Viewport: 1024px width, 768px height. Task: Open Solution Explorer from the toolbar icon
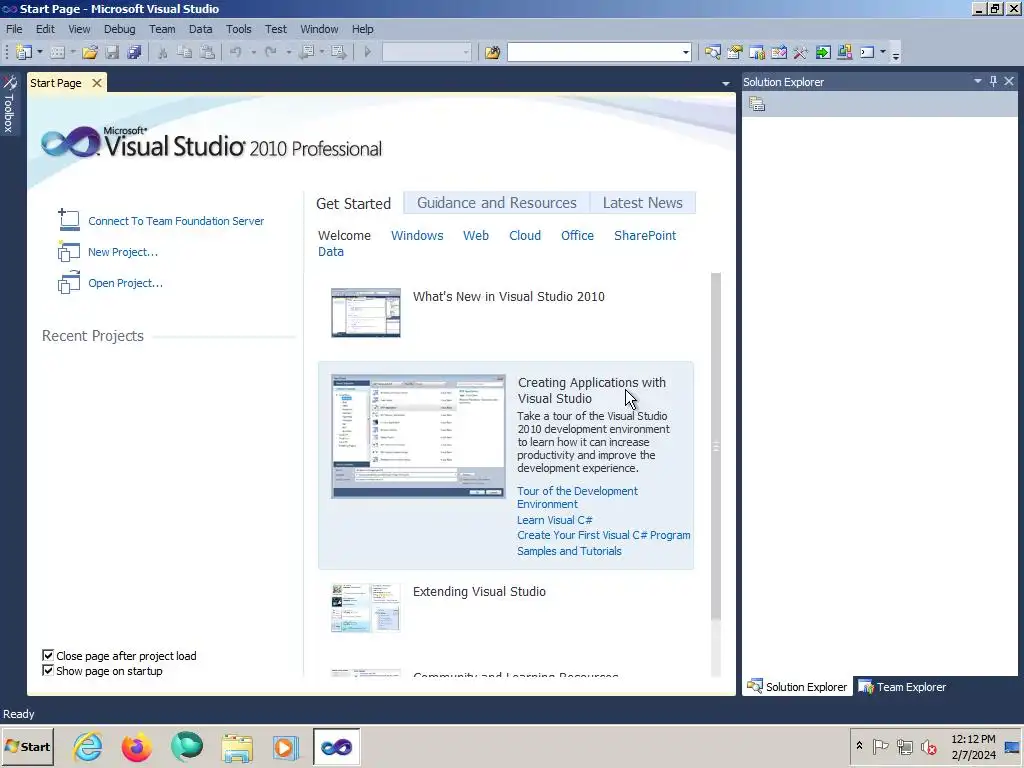tap(712, 52)
